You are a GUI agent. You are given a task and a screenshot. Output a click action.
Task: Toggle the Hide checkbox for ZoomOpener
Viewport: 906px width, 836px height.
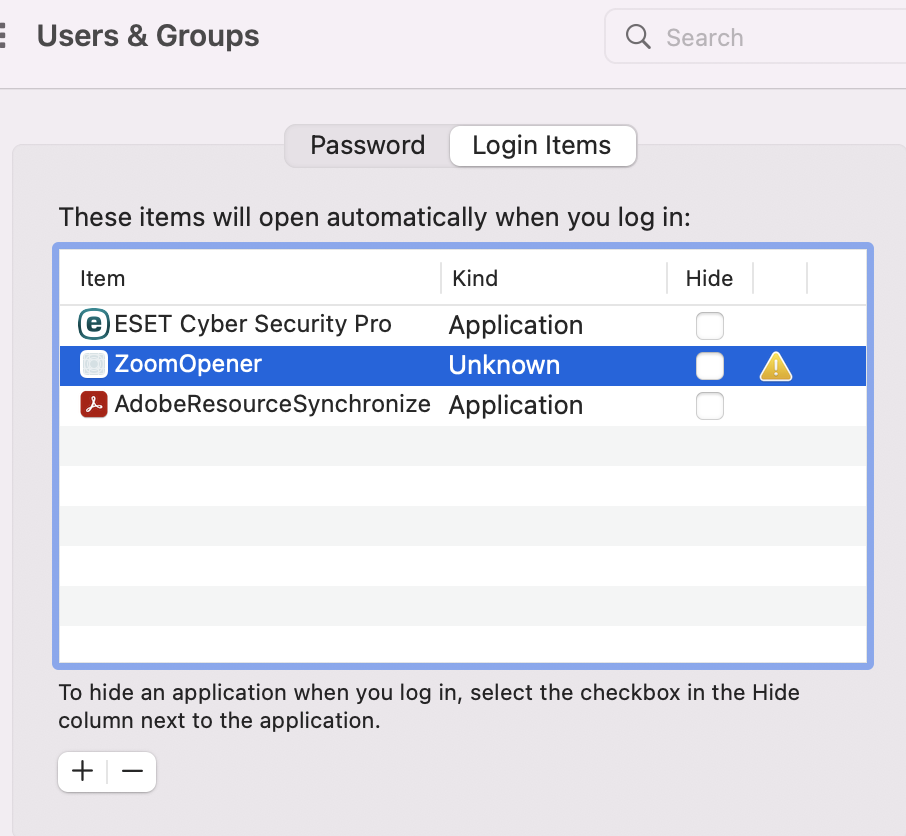click(x=709, y=366)
